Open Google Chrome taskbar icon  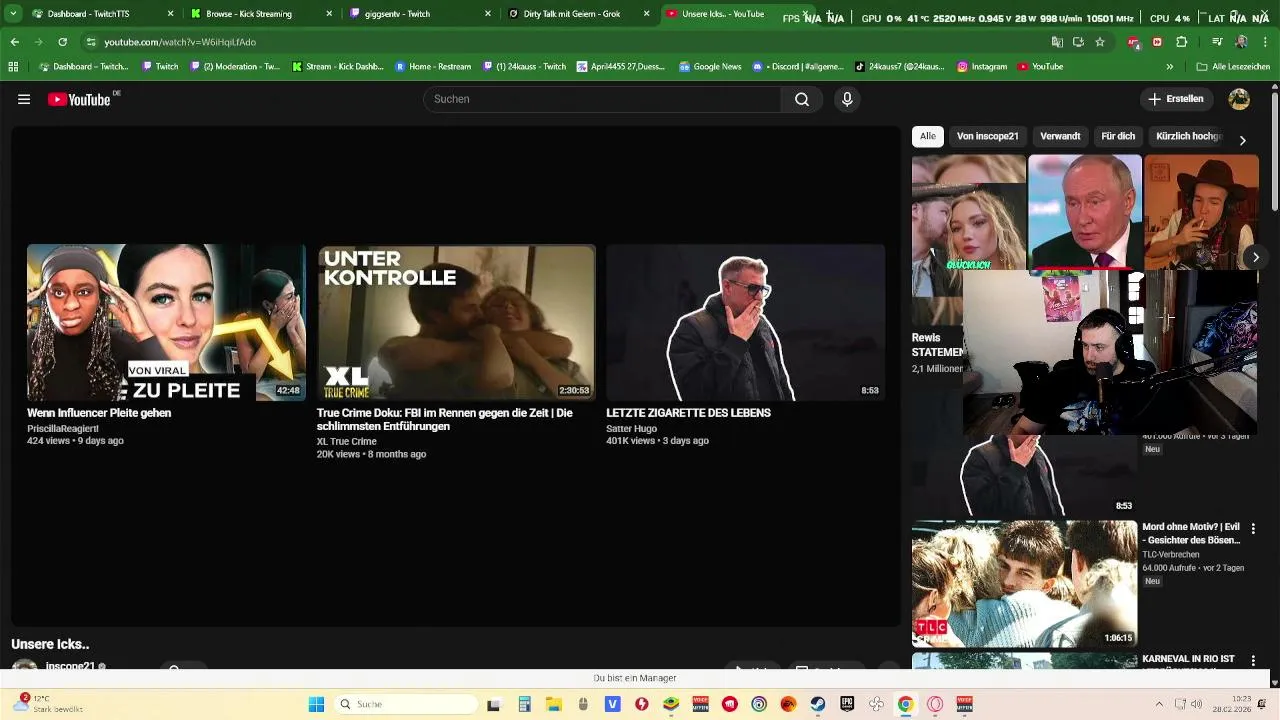905,704
